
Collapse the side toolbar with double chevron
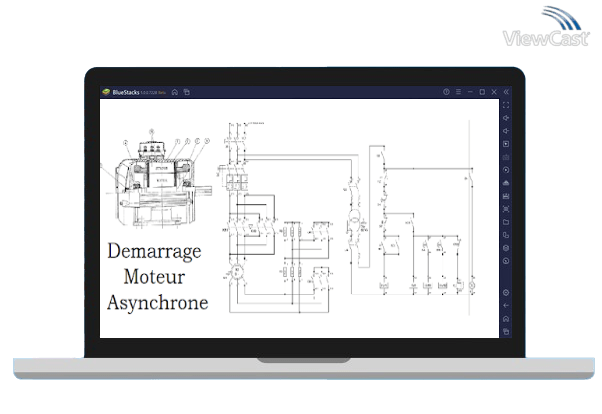pos(506,92)
